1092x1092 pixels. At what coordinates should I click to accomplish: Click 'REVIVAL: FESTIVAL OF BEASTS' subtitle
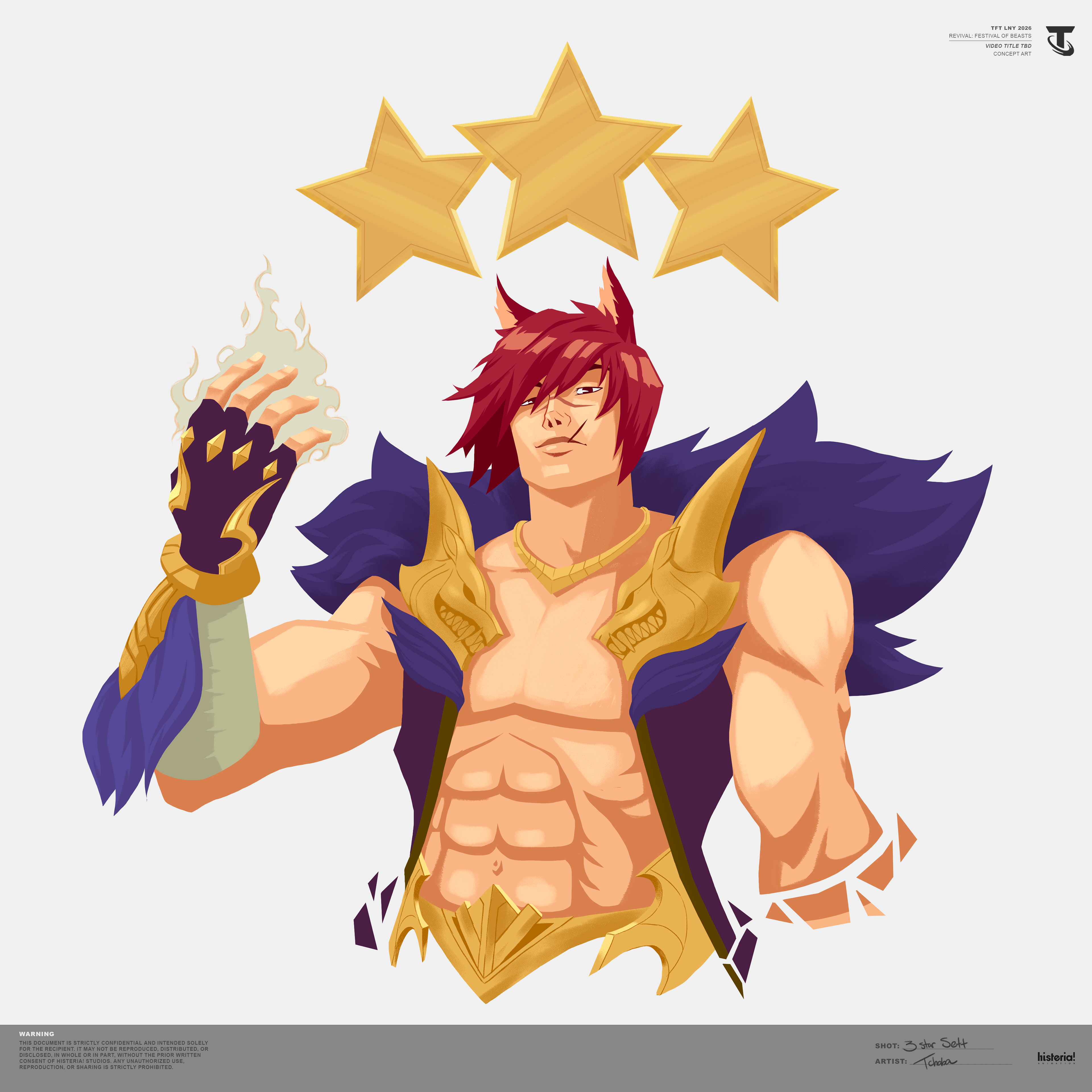pyautogui.click(x=990, y=36)
